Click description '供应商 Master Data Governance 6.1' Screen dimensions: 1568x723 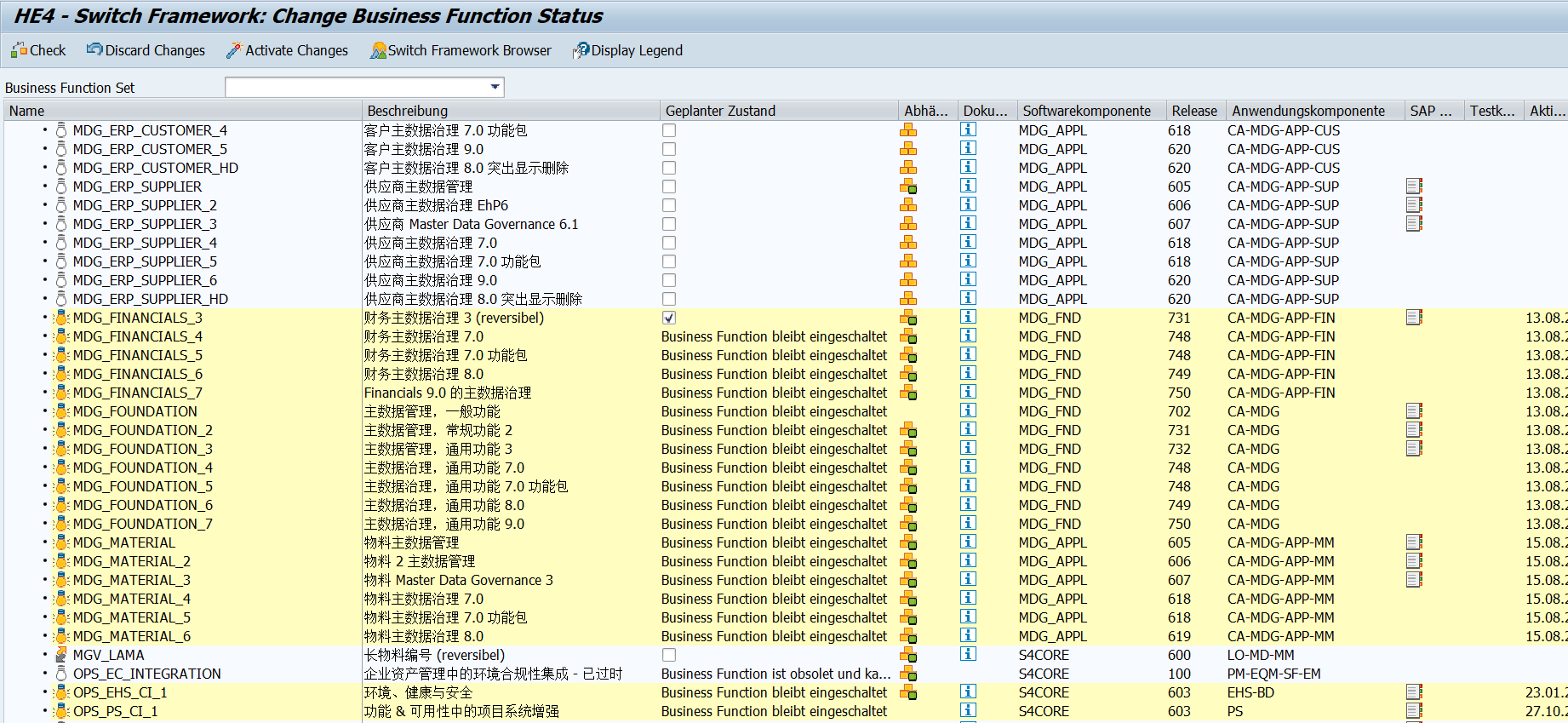[x=472, y=224]
